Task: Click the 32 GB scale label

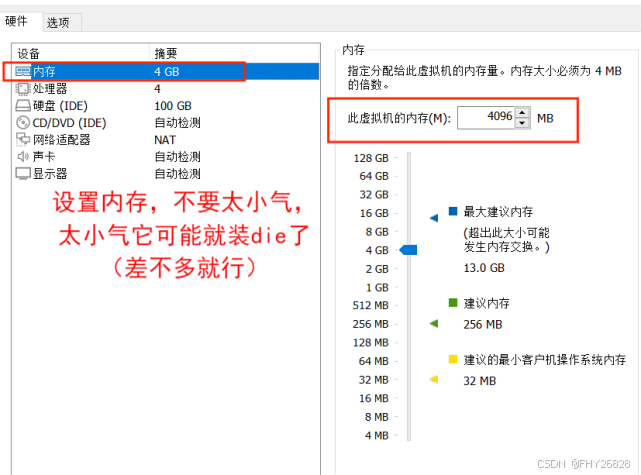Action: [x=374, y=195]
